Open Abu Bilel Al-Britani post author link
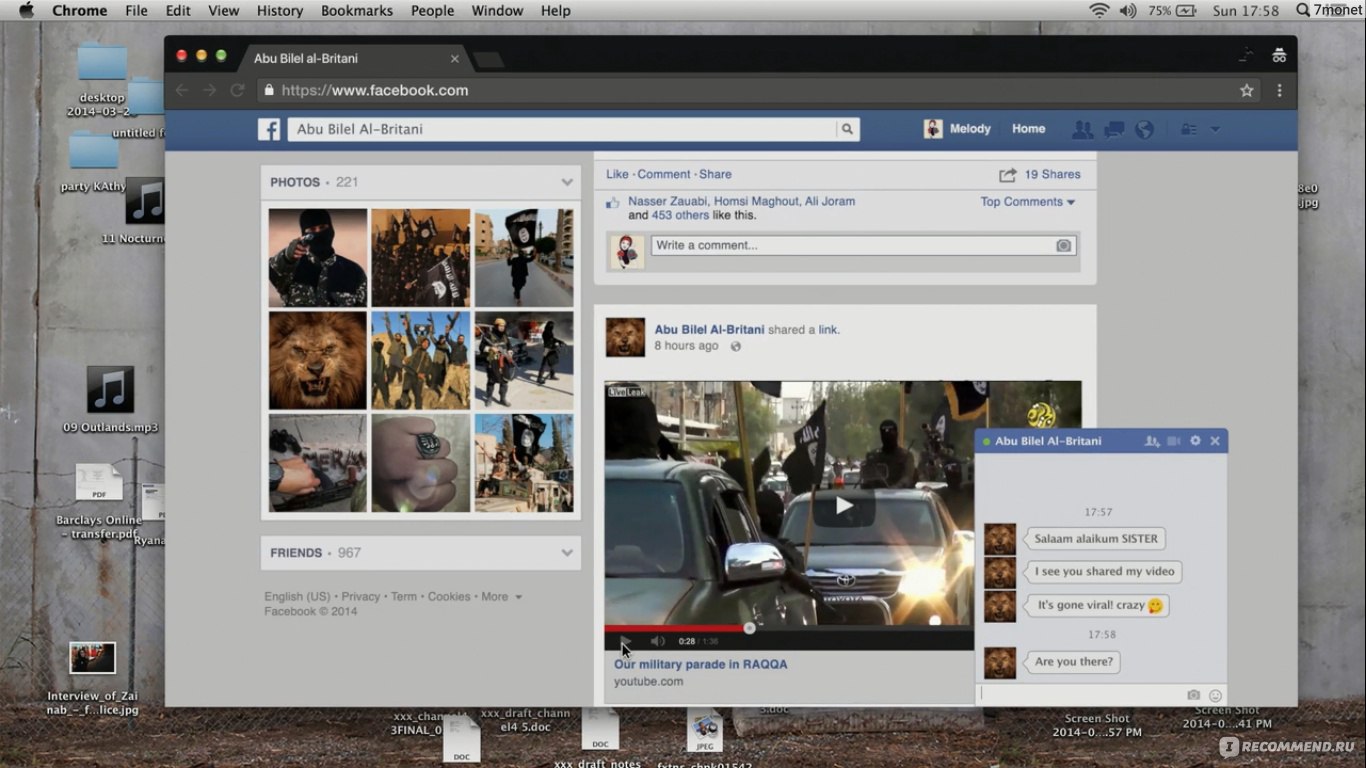Viewport: 1366px width, 768px height. click(x=709, y=329)
